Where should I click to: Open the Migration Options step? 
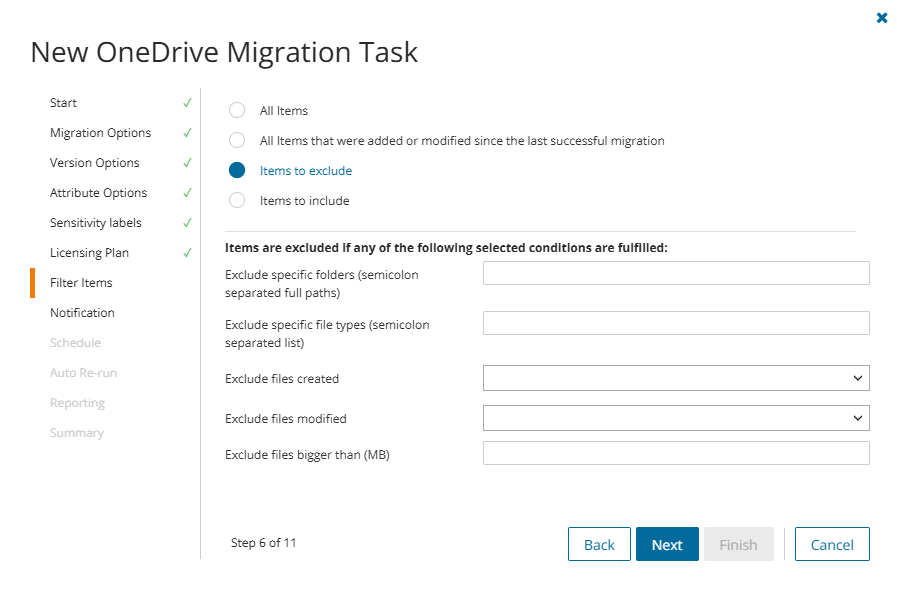point(100,133)
